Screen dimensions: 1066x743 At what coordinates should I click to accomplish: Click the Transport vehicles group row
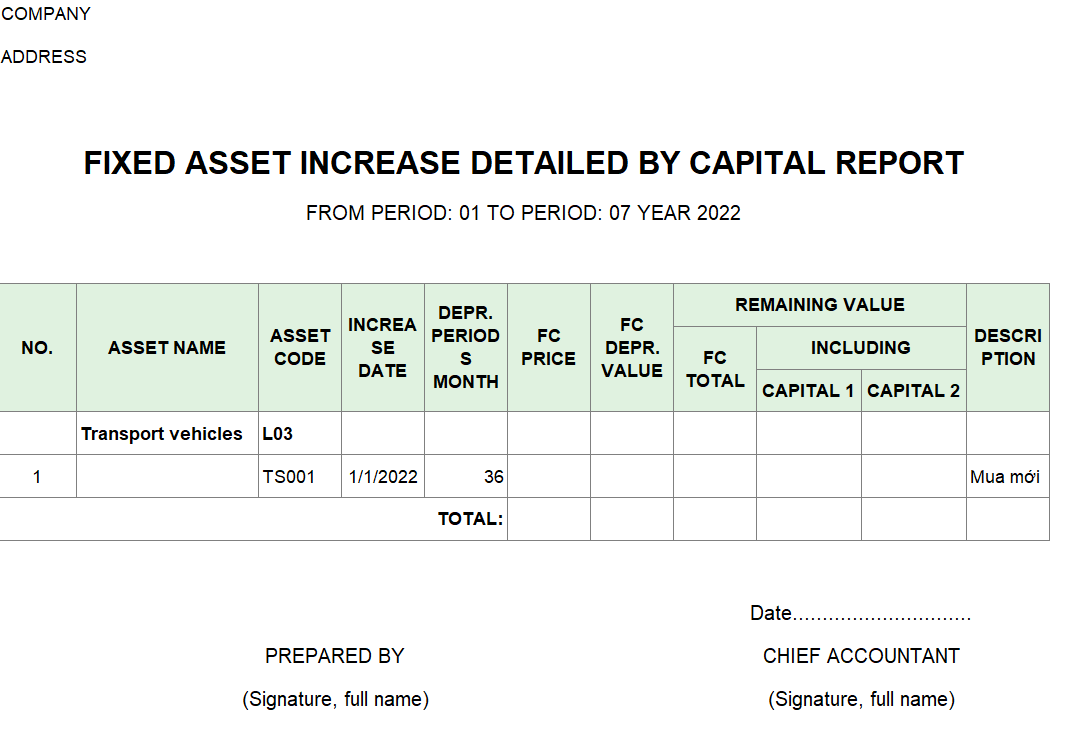162,434
